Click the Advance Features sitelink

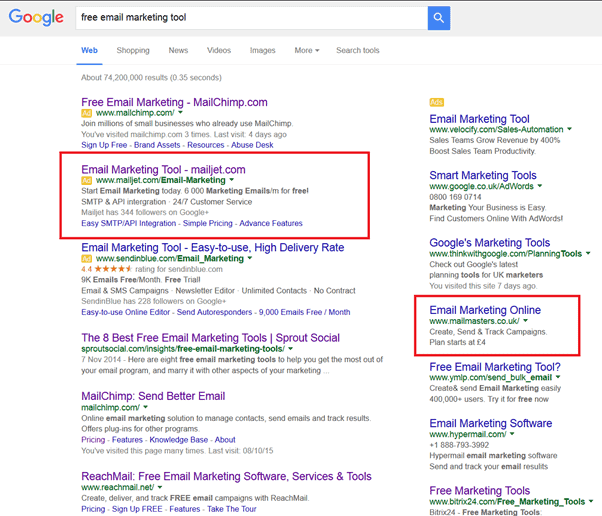271,223
